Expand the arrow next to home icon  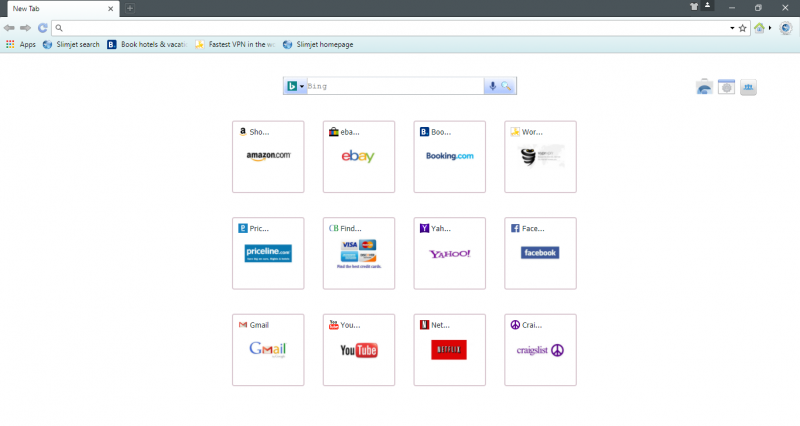770,28
